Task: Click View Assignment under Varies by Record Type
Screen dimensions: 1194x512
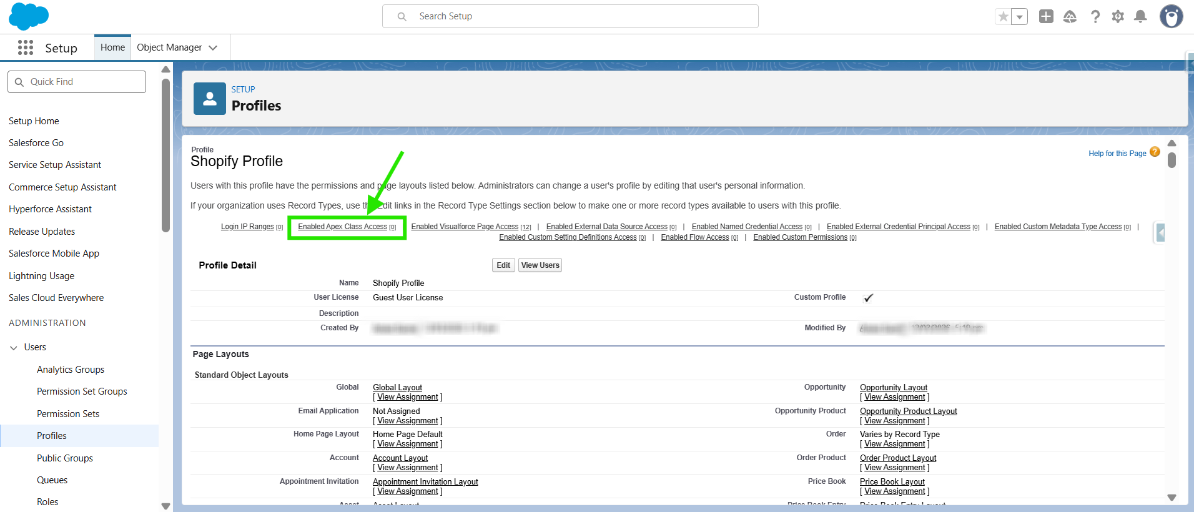Action: 895,443
